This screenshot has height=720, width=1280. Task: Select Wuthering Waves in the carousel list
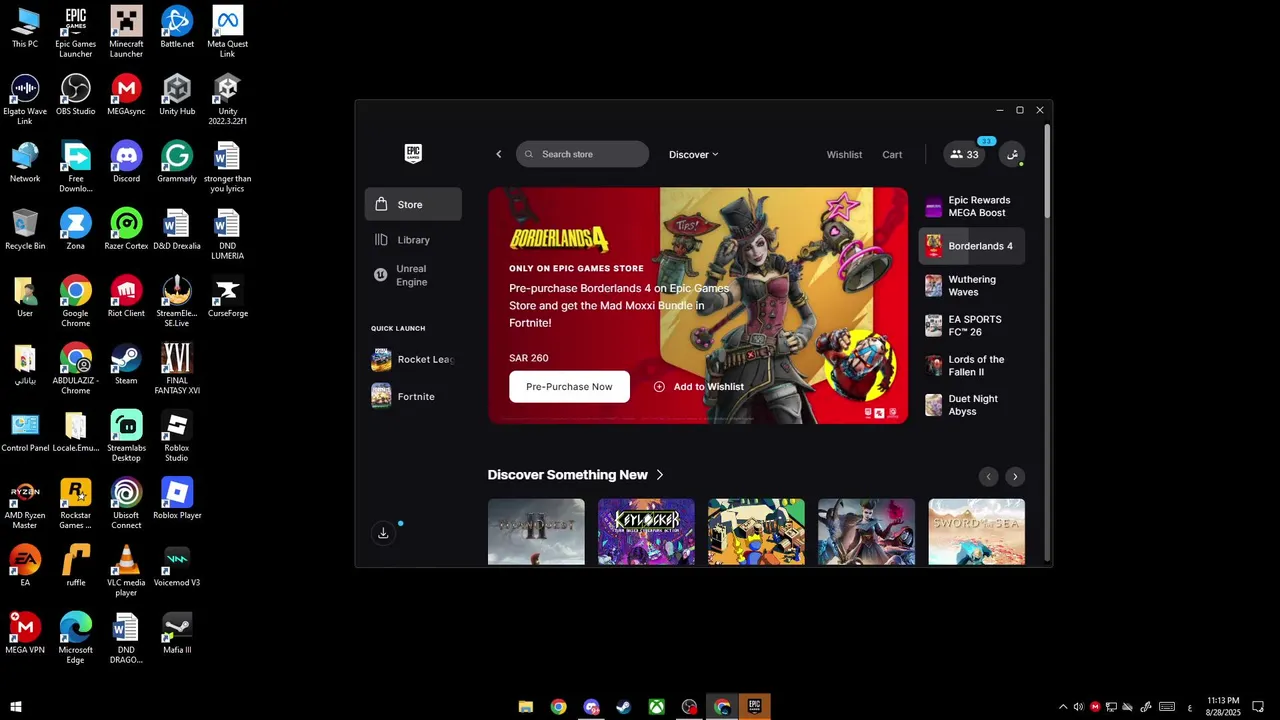[972, 286]
